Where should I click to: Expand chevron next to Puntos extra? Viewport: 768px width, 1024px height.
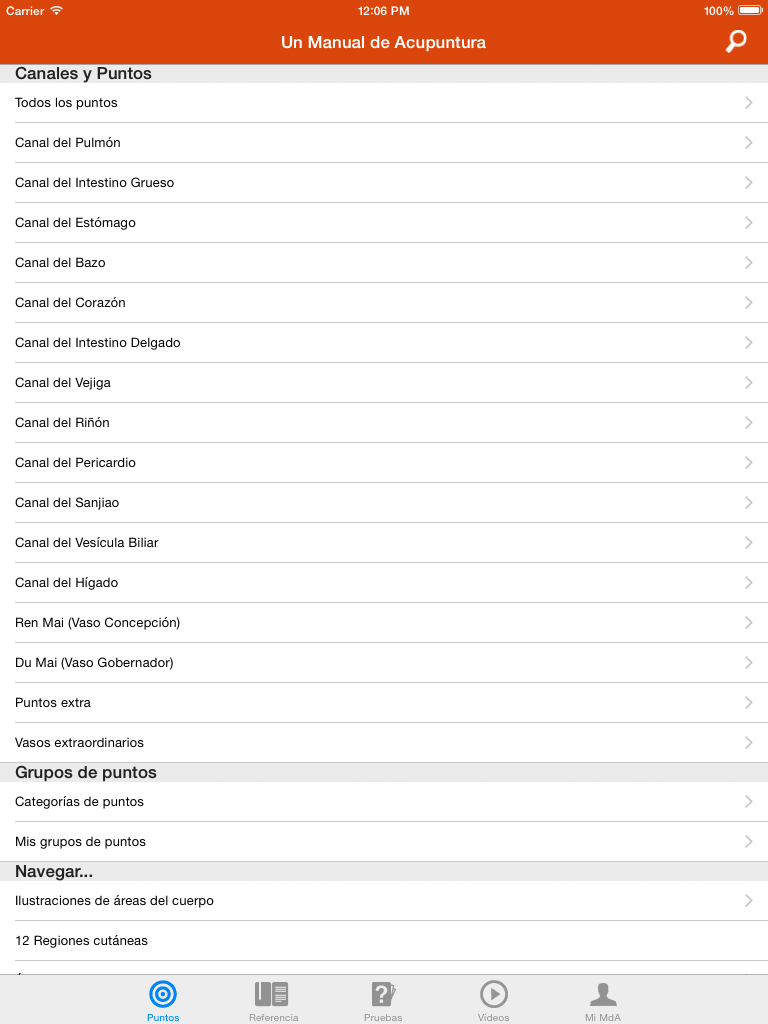tap(749, 703)
